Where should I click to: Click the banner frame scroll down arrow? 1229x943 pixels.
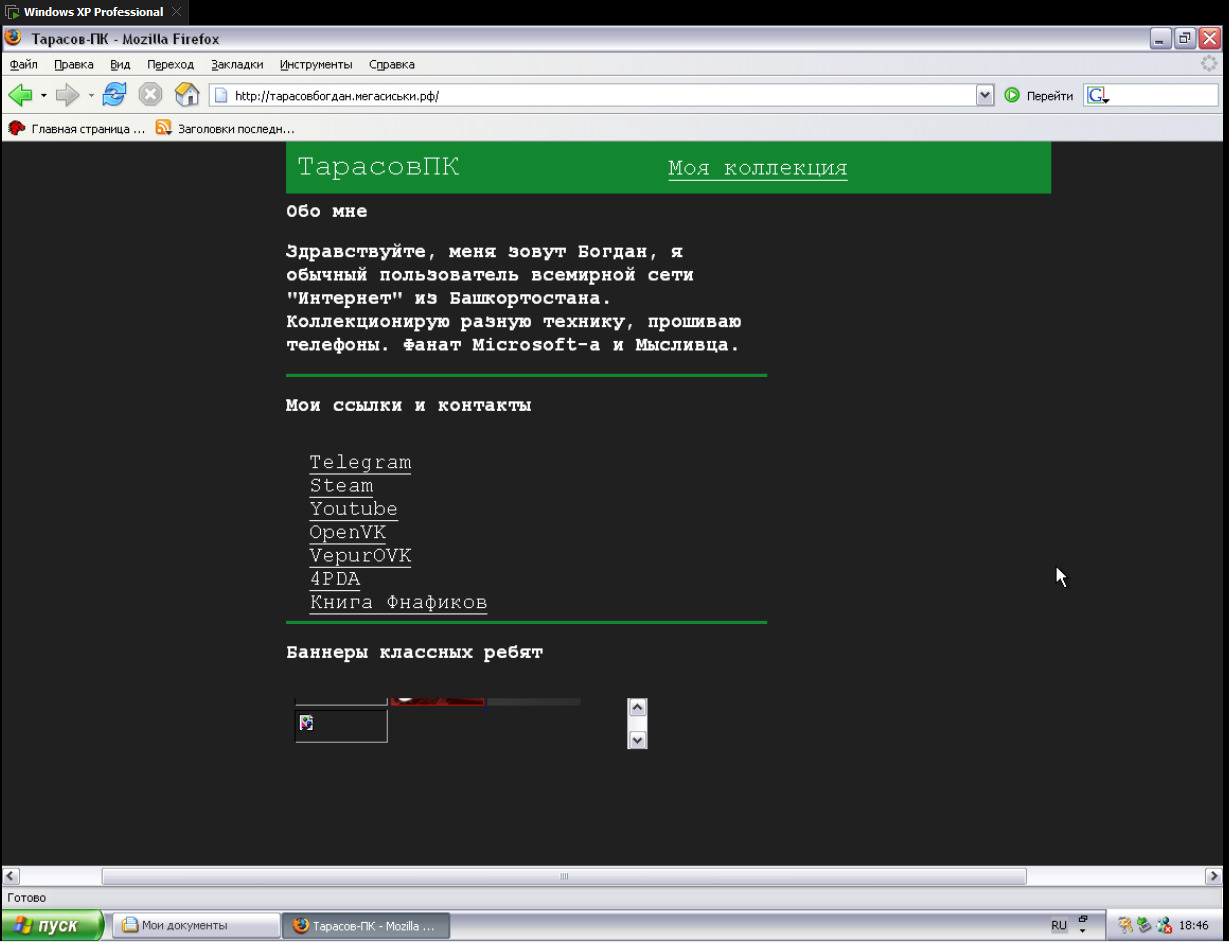point(637,740)
